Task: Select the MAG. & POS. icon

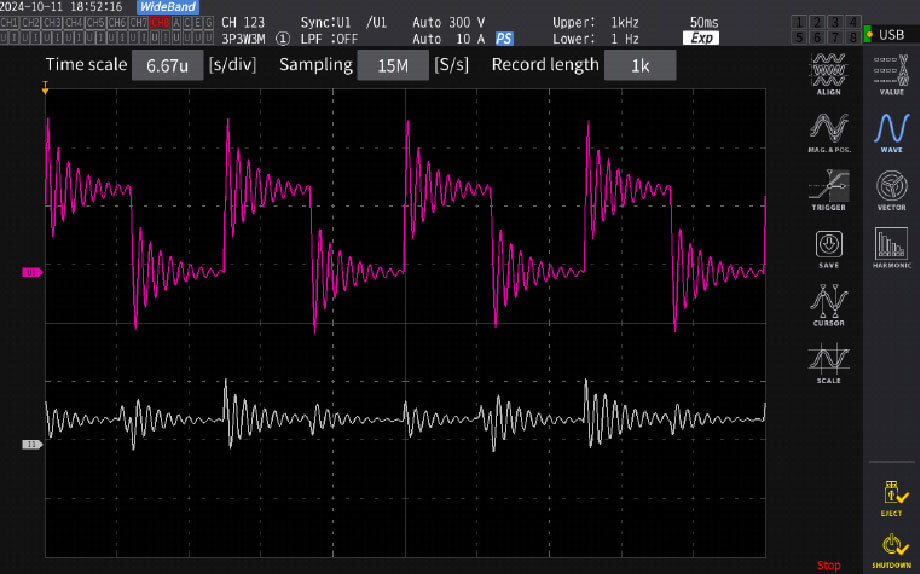Action: coord(828,132)
